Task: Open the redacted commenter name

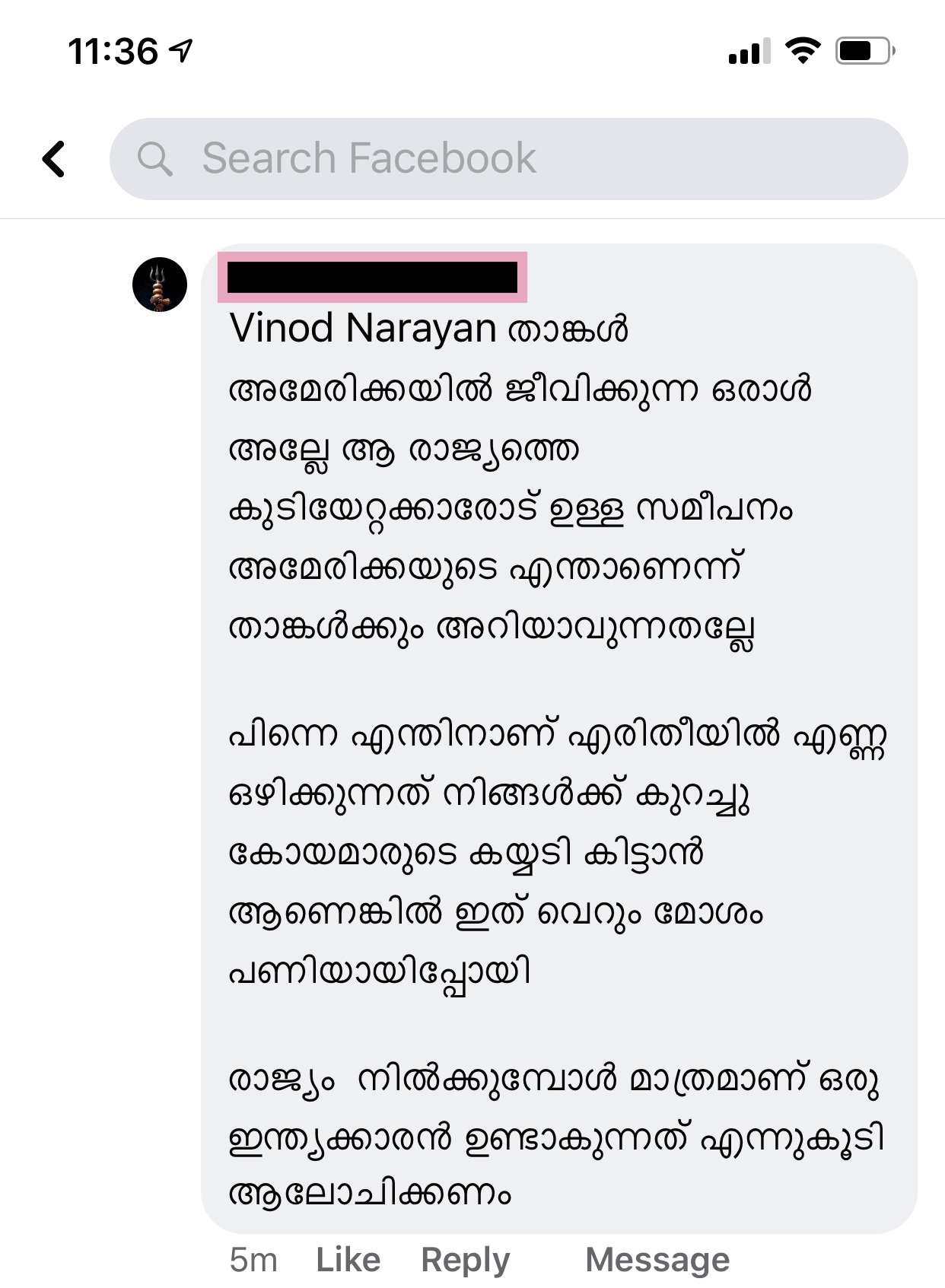Action: (x=372, y=277)
